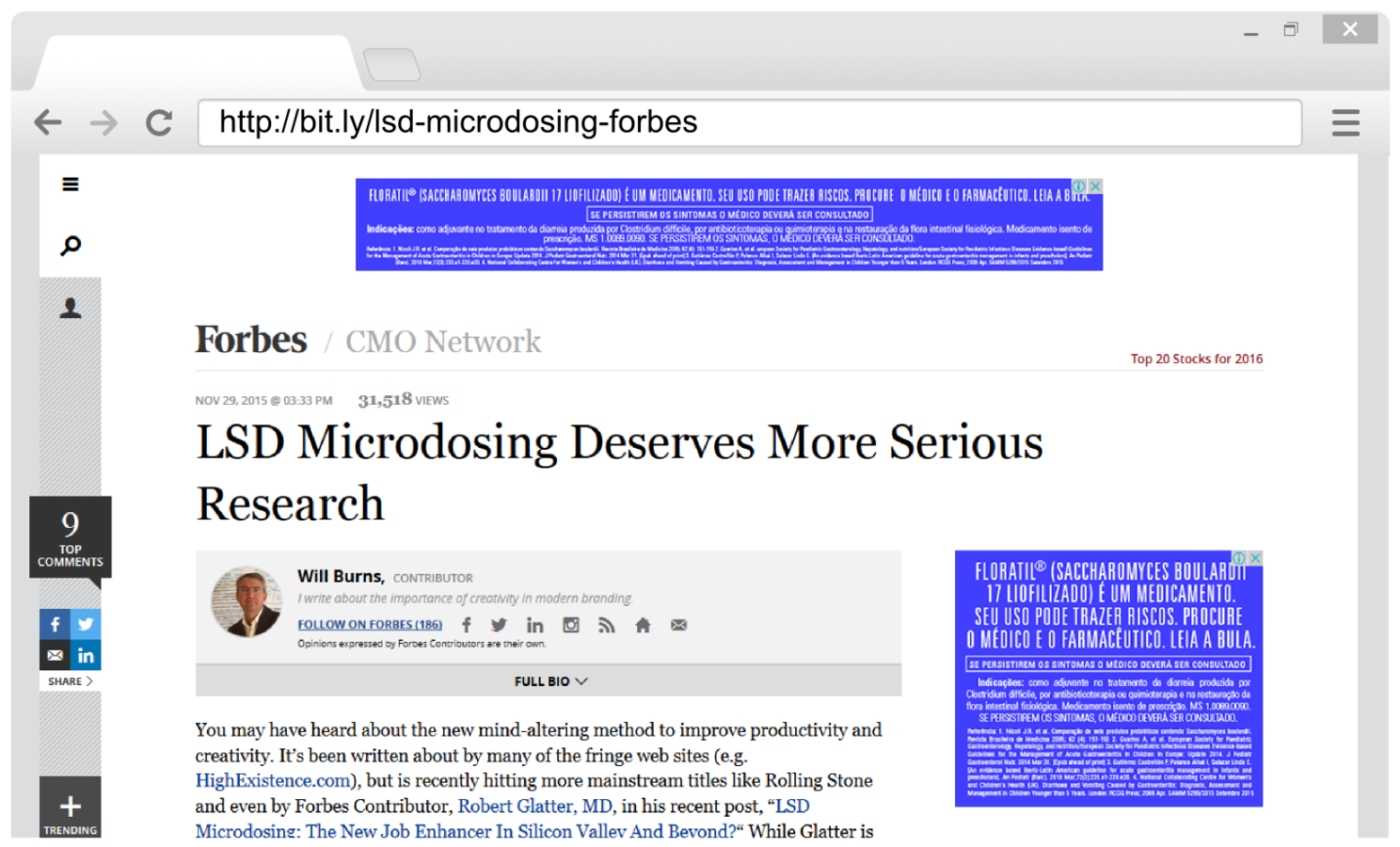Expand the Share options chevron
Image resolution: width=1400 pixels, height=847 pixels.
71,681
